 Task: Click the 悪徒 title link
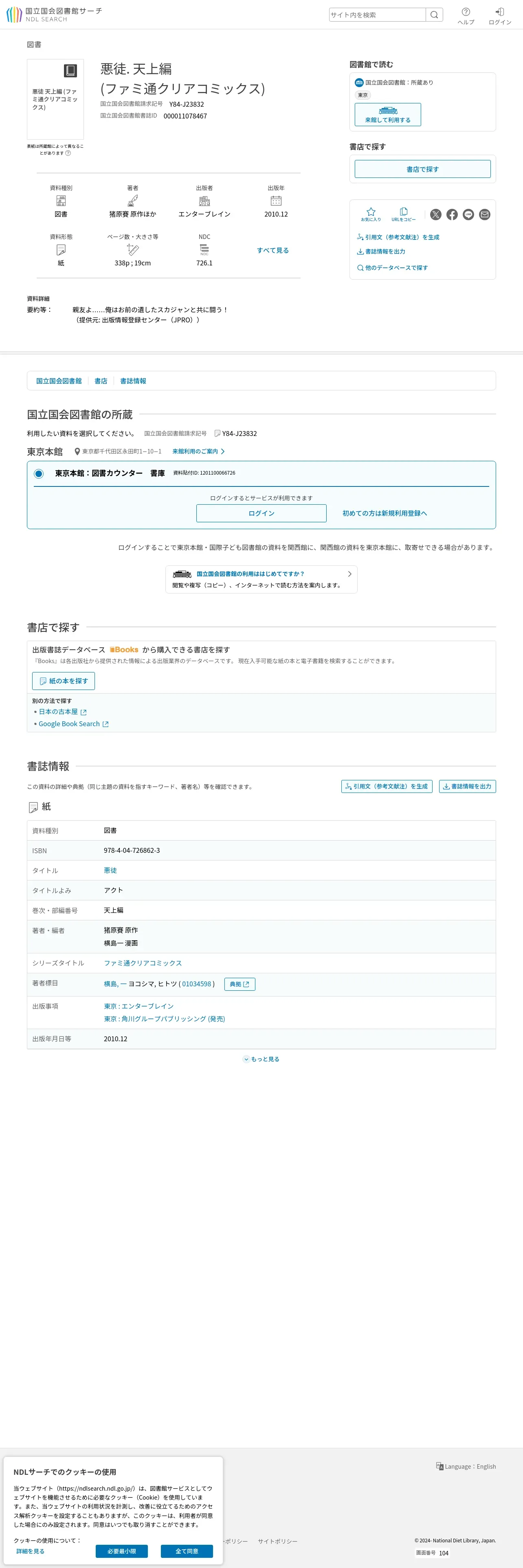pyautogui.click(x=110, y=870)
